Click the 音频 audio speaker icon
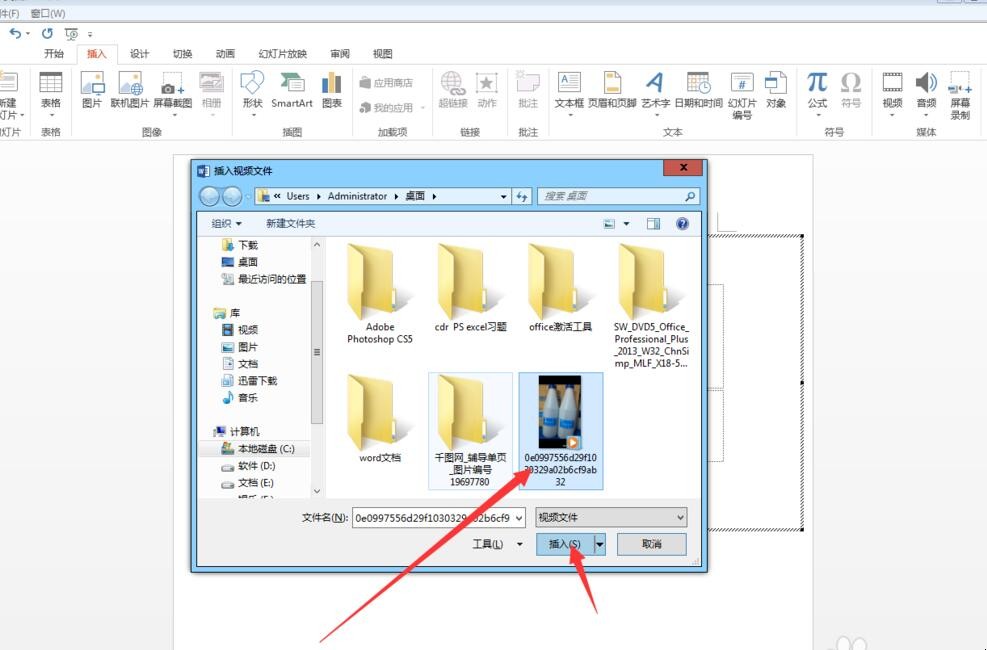Image resolution: width=987 pixels, height=650 pixels. (x=926, y=84)
